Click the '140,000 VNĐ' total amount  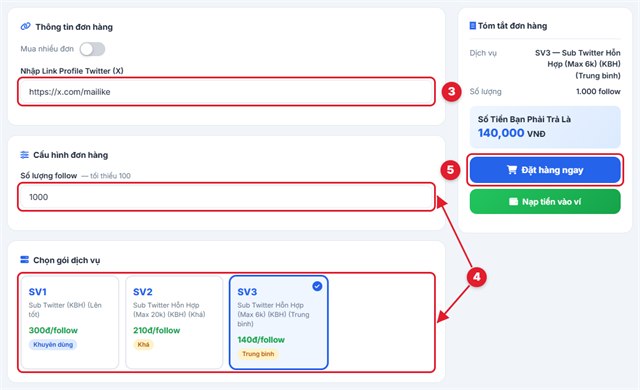point(511,133)
